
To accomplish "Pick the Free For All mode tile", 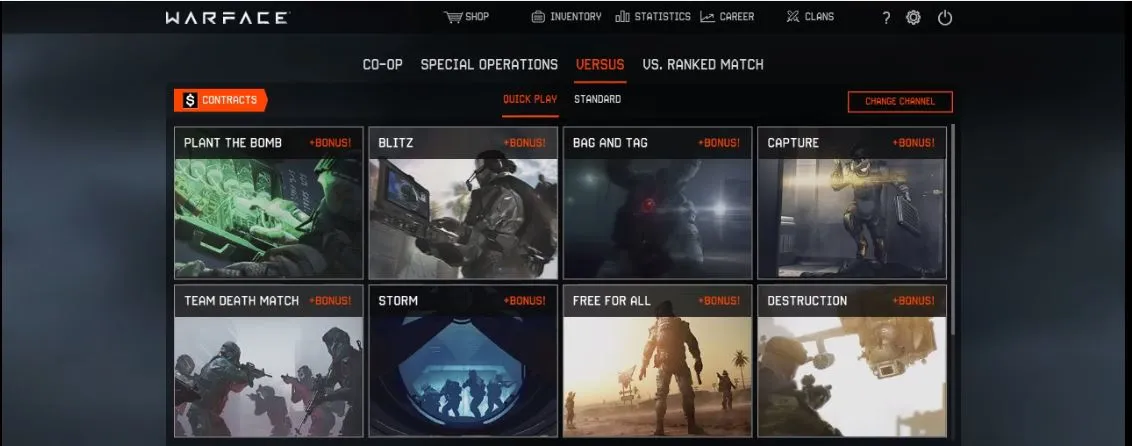I will (x=658, y=361).
